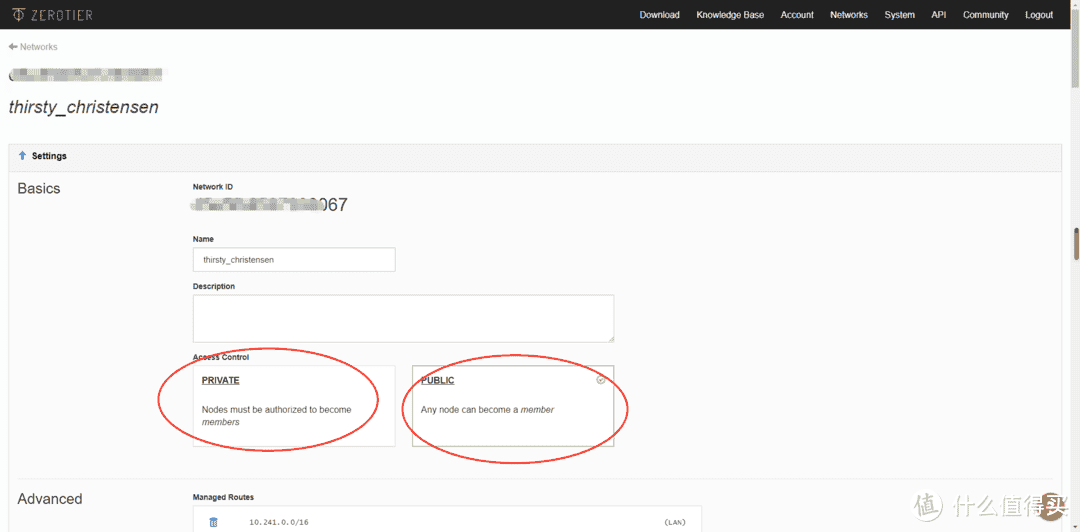The image size is (1080, 532).
Task: Click the Description text area
Action: tap(404, 318)
